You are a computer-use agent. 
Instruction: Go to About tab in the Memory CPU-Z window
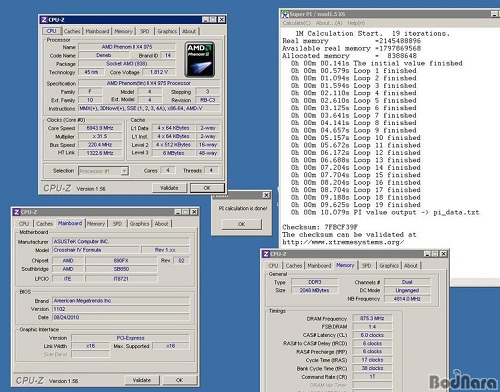411,266
